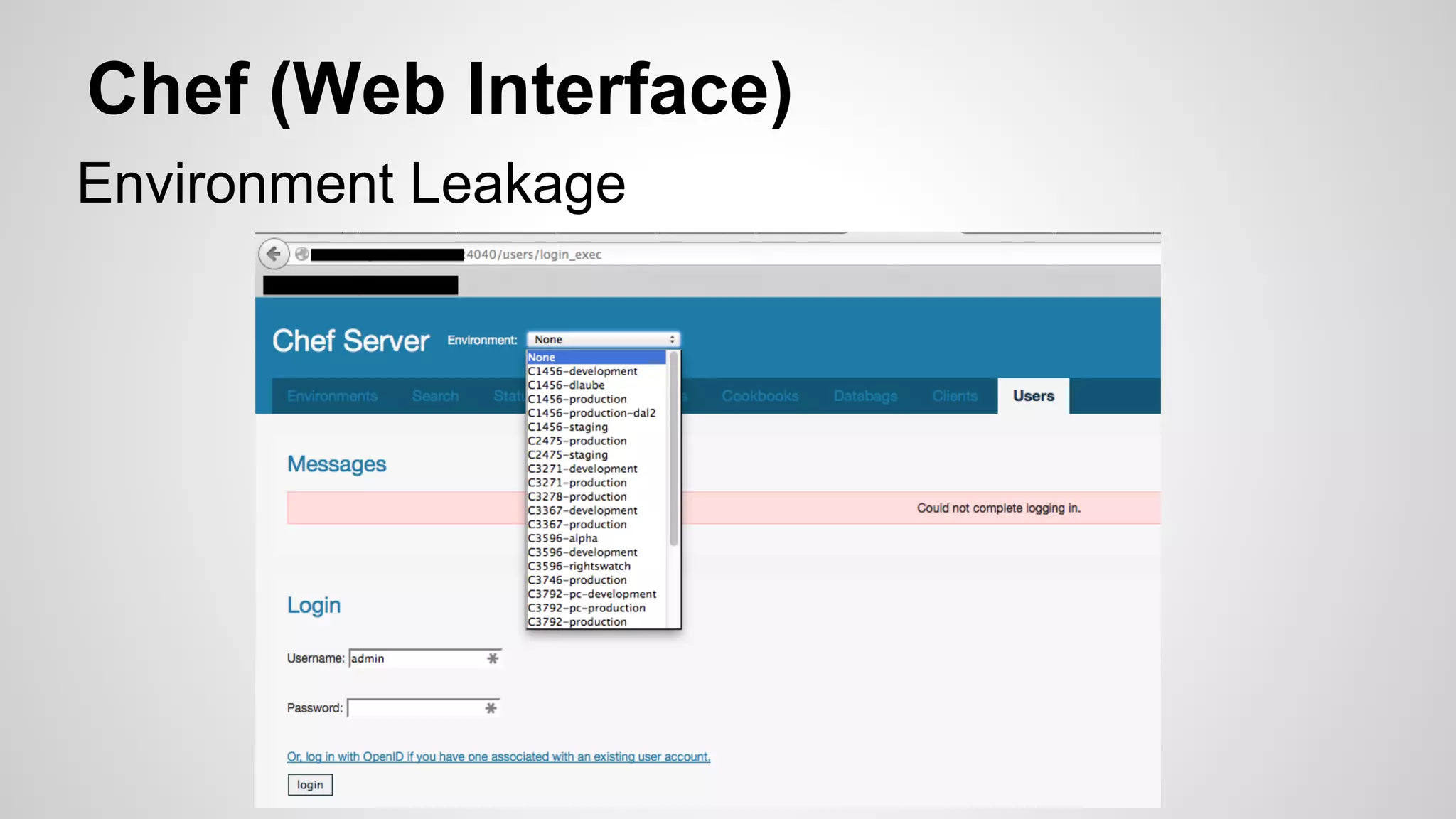Viewport: 1456px width, 819px height.
Task: Open the Search tab
Action: 435,396
